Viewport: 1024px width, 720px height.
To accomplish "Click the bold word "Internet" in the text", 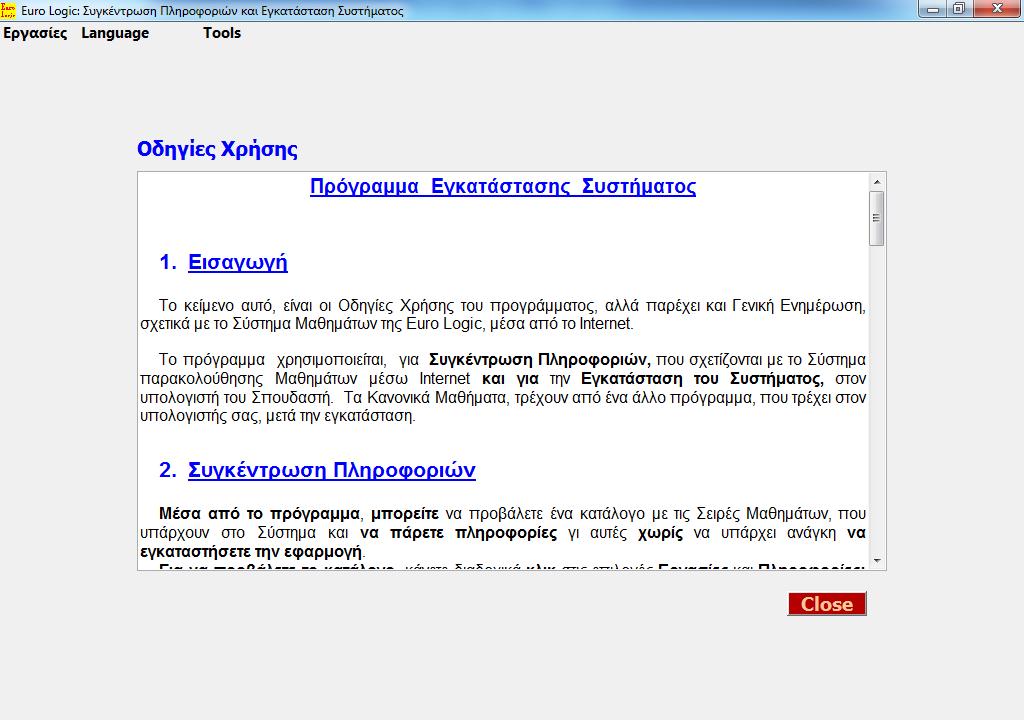I will [x=444, y=378].
